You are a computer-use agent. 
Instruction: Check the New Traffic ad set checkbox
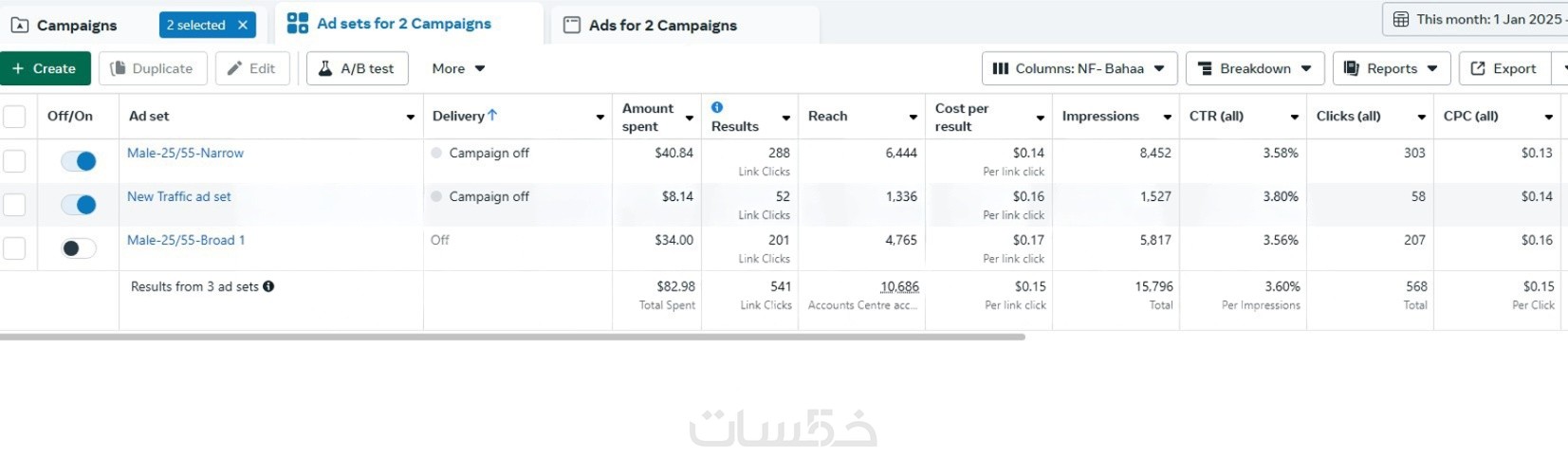(x=14, y=204)
